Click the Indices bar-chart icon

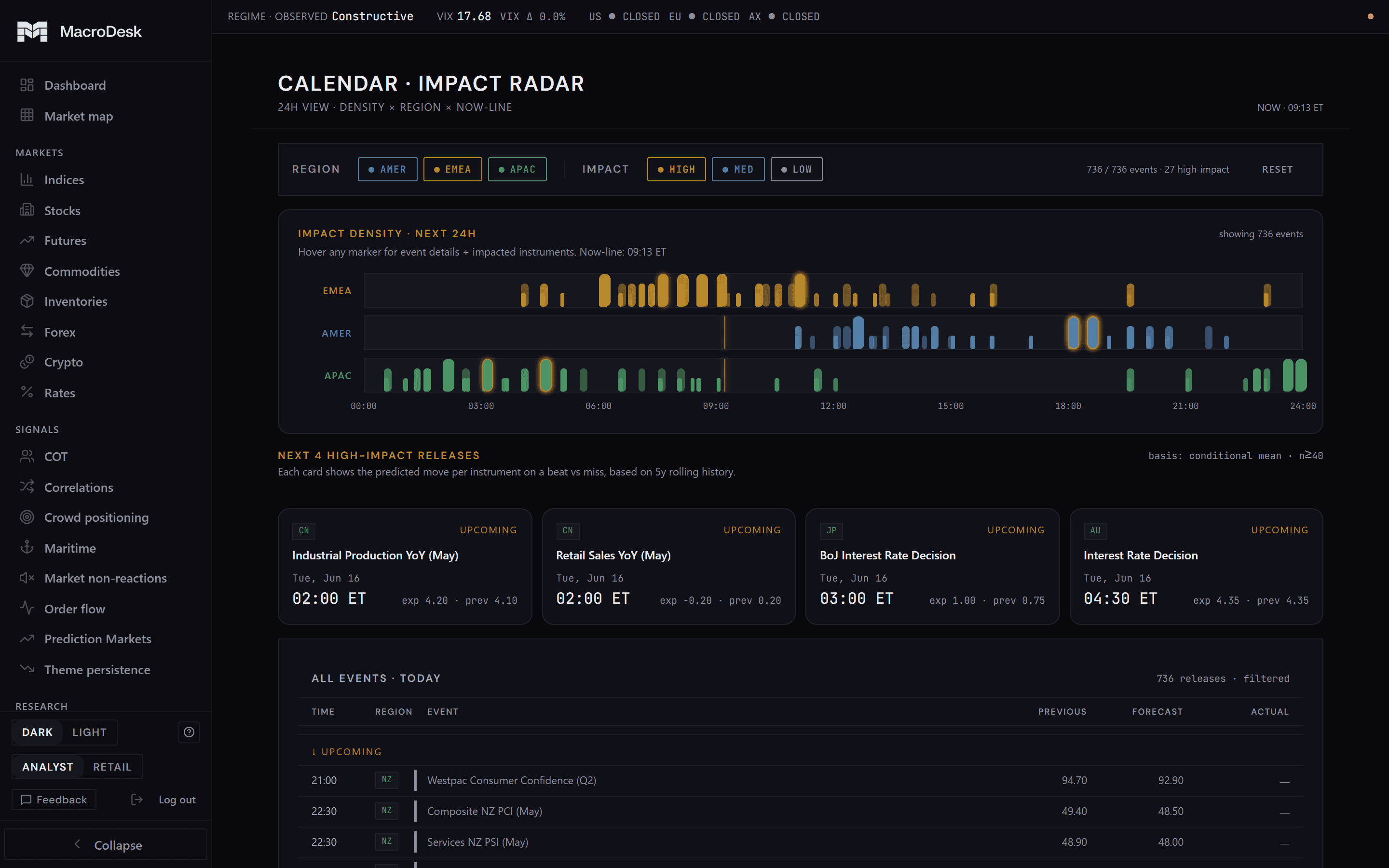[x=27, y=180]
